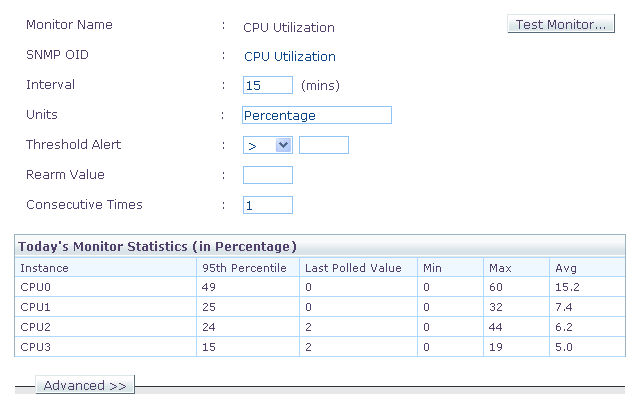Click the Test Monitor button
This screenshot has height=400, width=632.
click(x=561, y=24)
